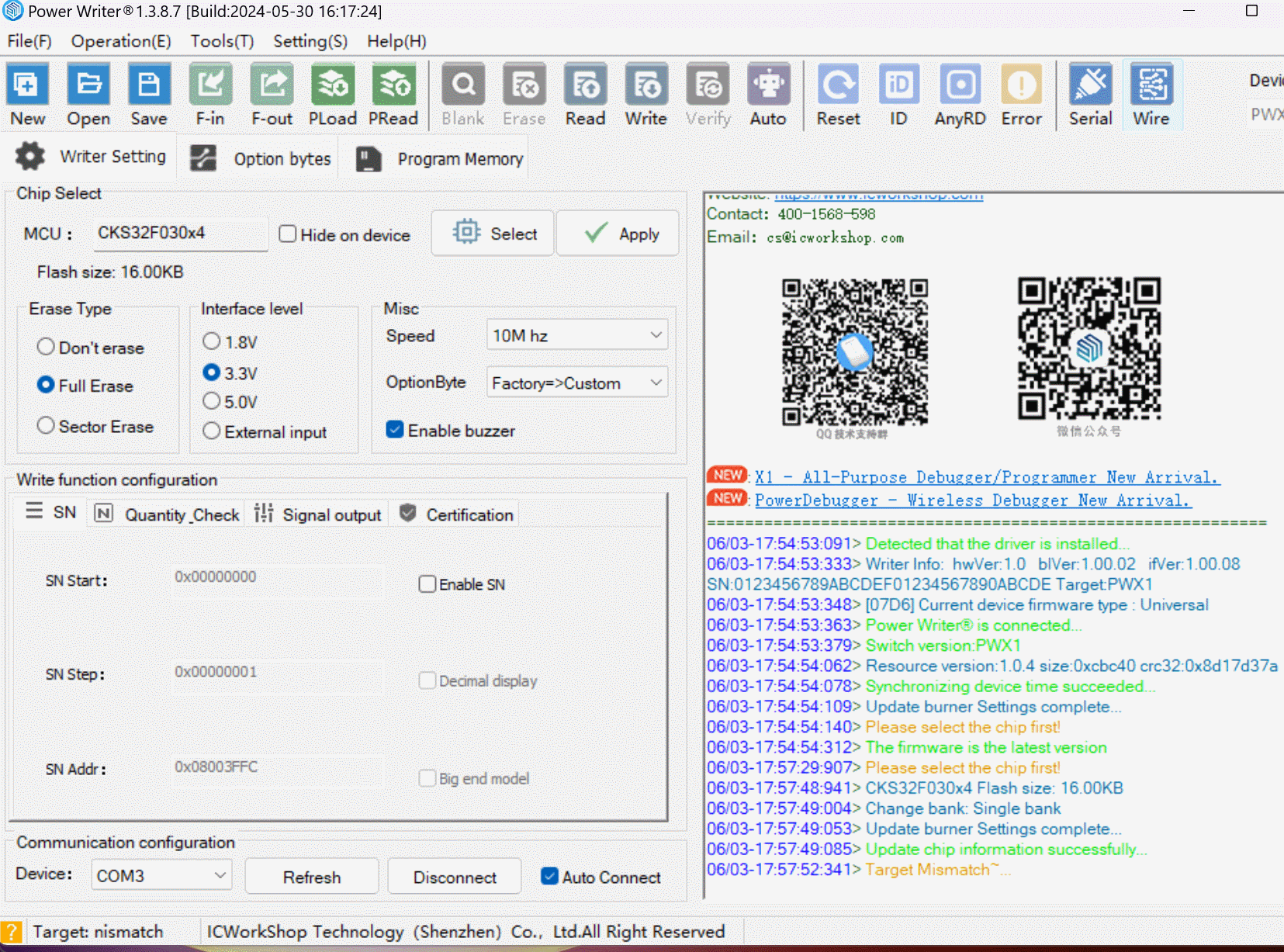This screenshot has height=952, width=1284.
Task: Choose the 5.0V interface level
Action: point(211,401)
